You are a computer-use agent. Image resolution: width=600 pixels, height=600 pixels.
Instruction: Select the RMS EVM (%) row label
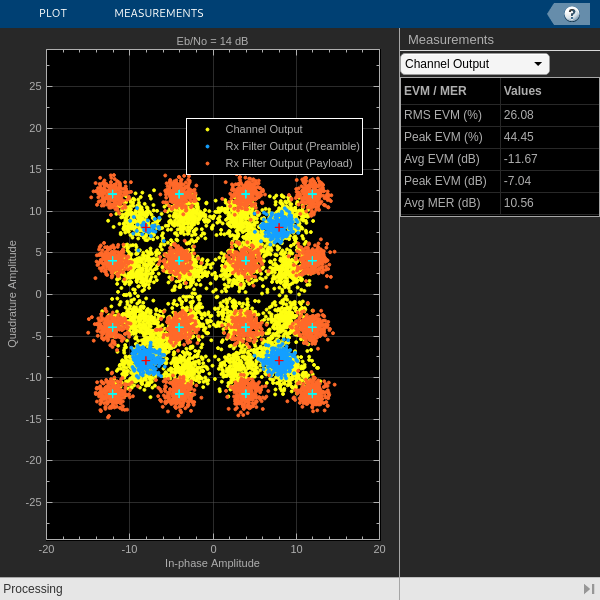[443, 115]
